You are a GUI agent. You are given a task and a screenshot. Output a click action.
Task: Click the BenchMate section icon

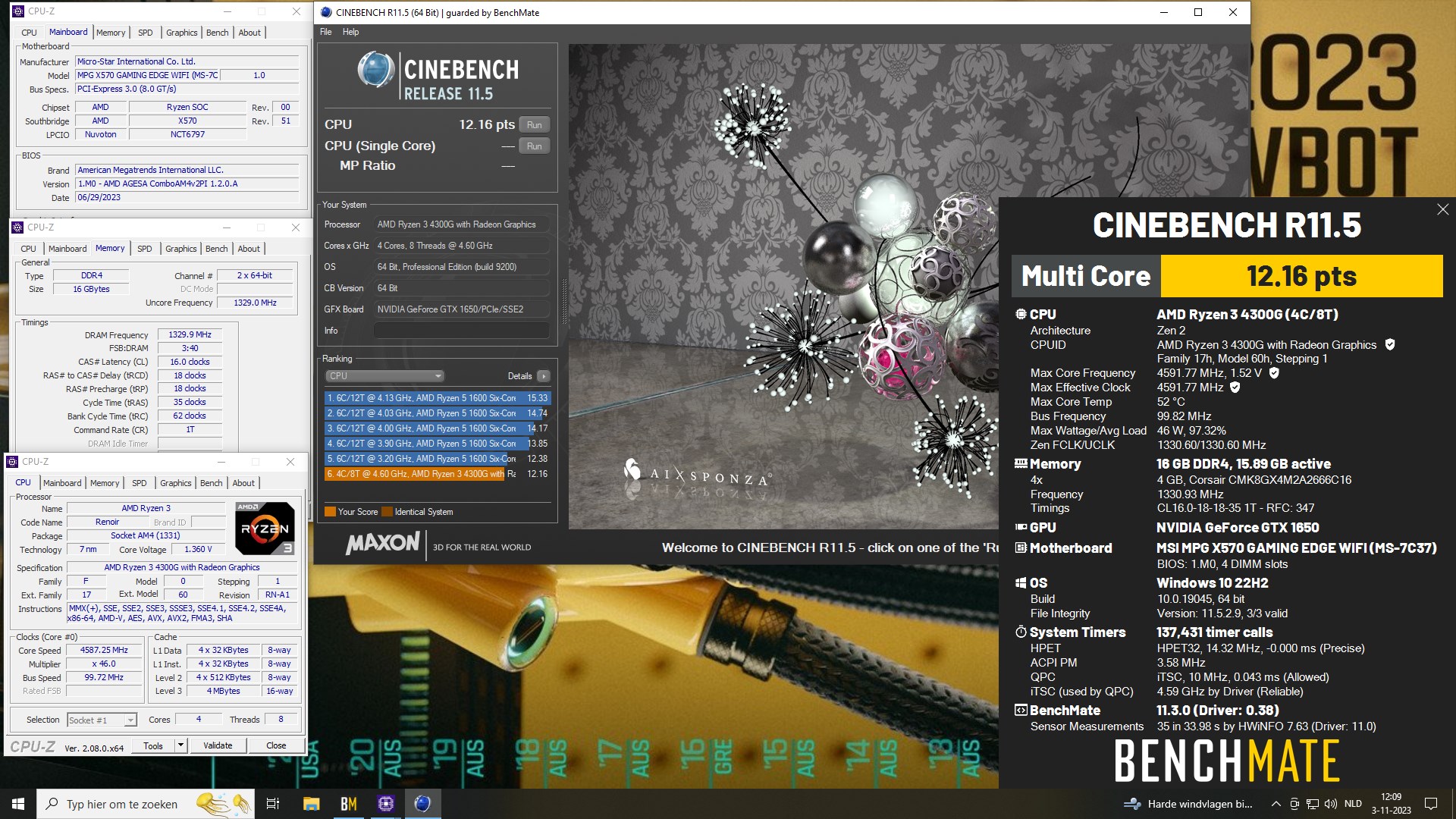point(1021,711)
